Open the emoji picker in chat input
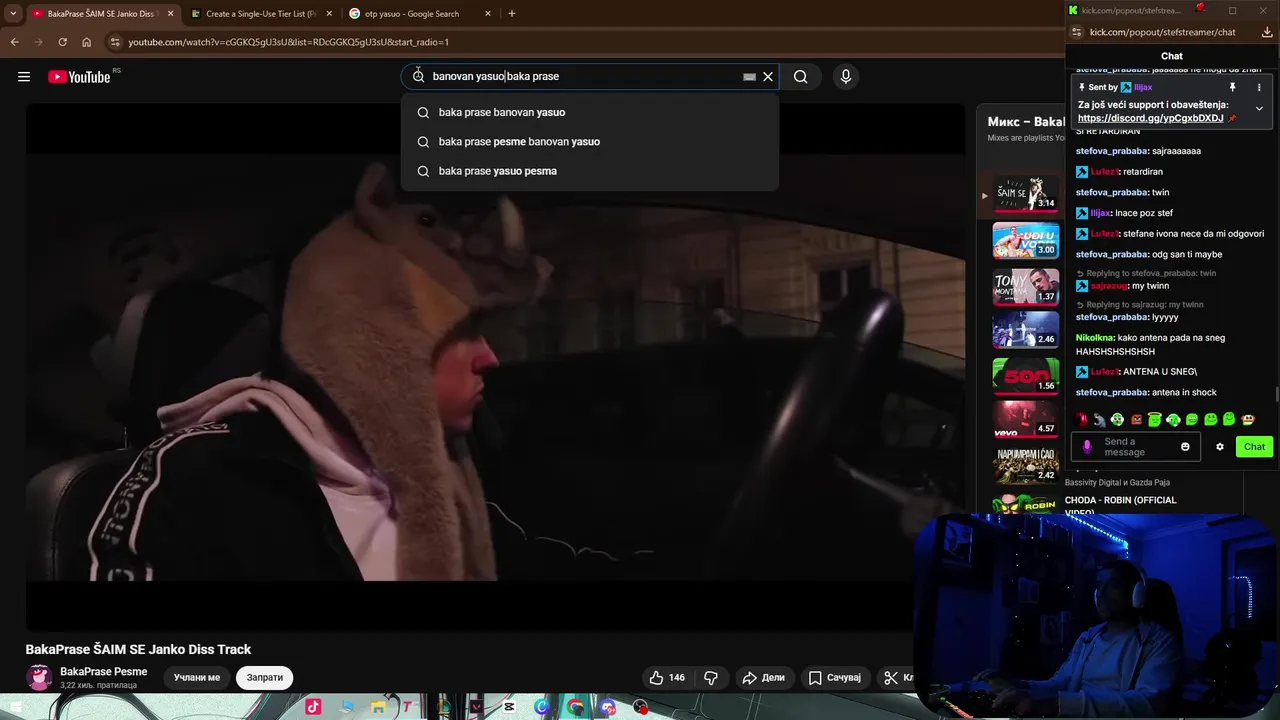 click(x=1185, y=447)
